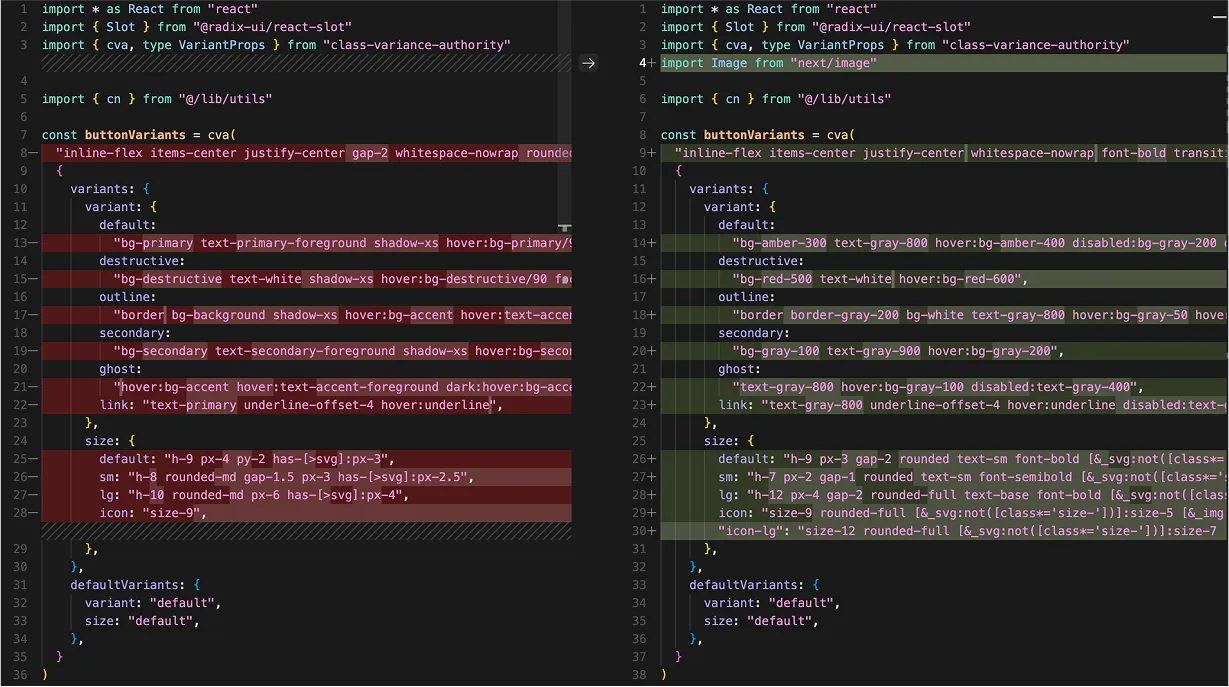The width and height of the screenshot is (1229, 687).
Task: Click the '"bg-red-500' string on right line 16
Action: click(772, 279)
